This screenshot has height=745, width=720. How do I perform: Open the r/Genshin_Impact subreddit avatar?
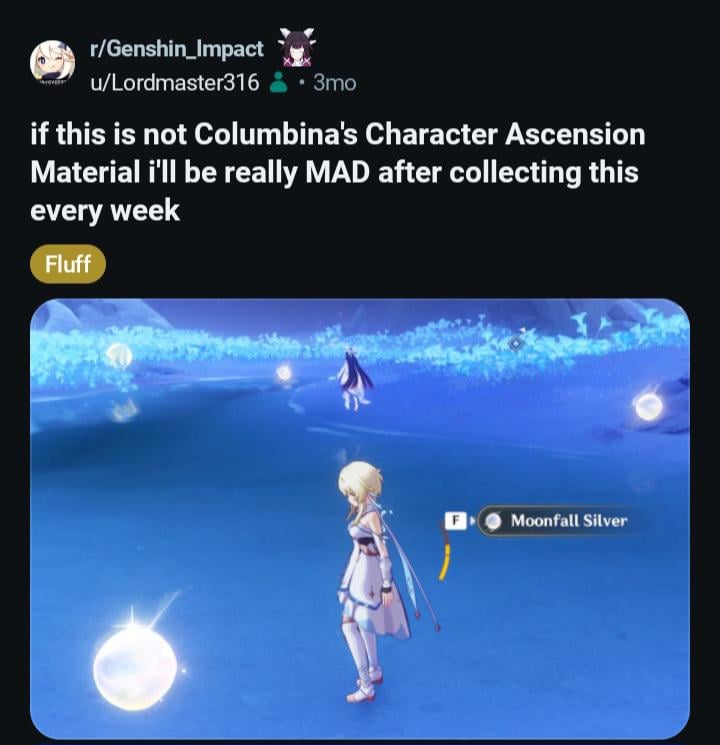[52, 63]
